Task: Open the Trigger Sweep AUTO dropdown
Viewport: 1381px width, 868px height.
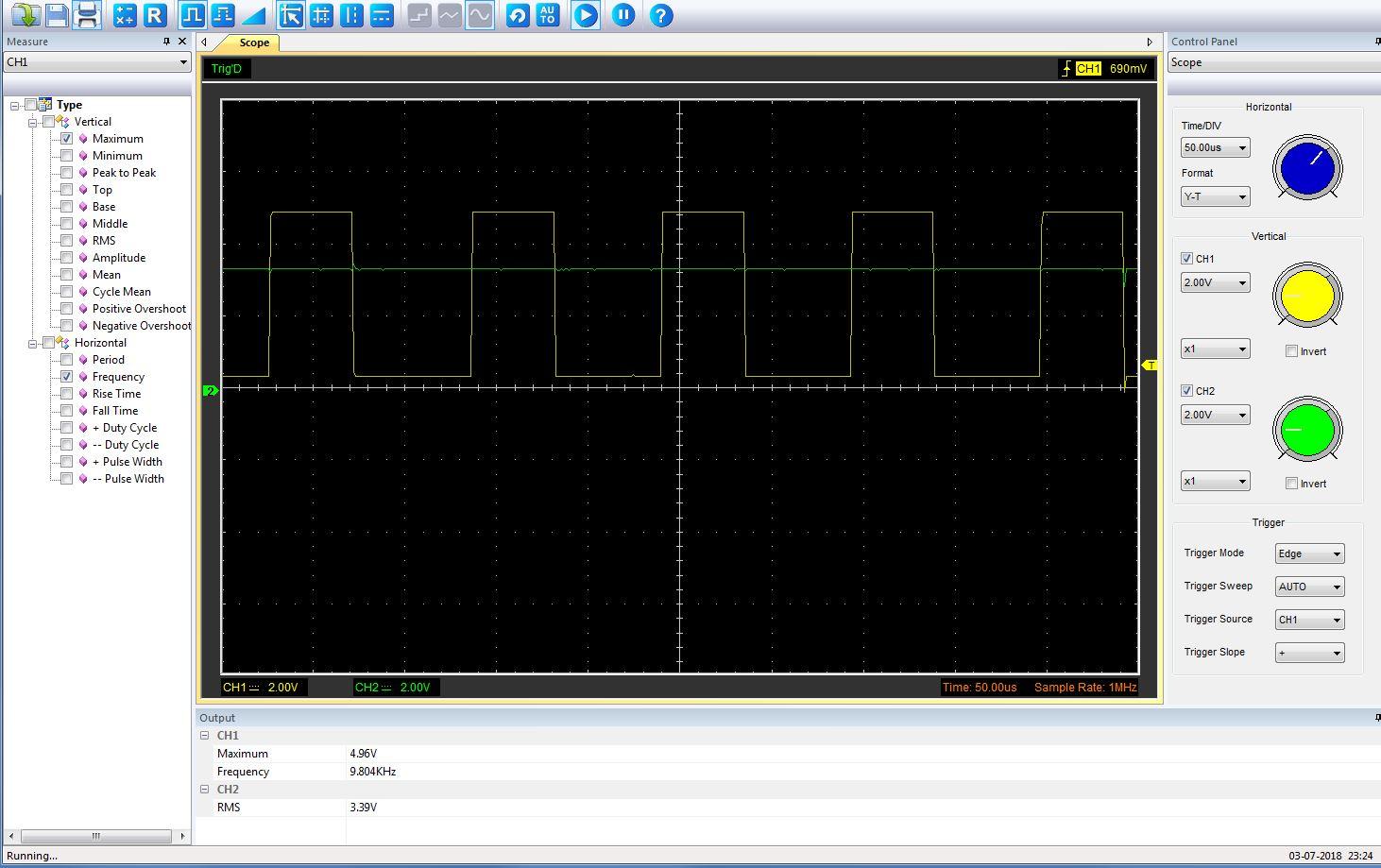Action: point(1309,587)
